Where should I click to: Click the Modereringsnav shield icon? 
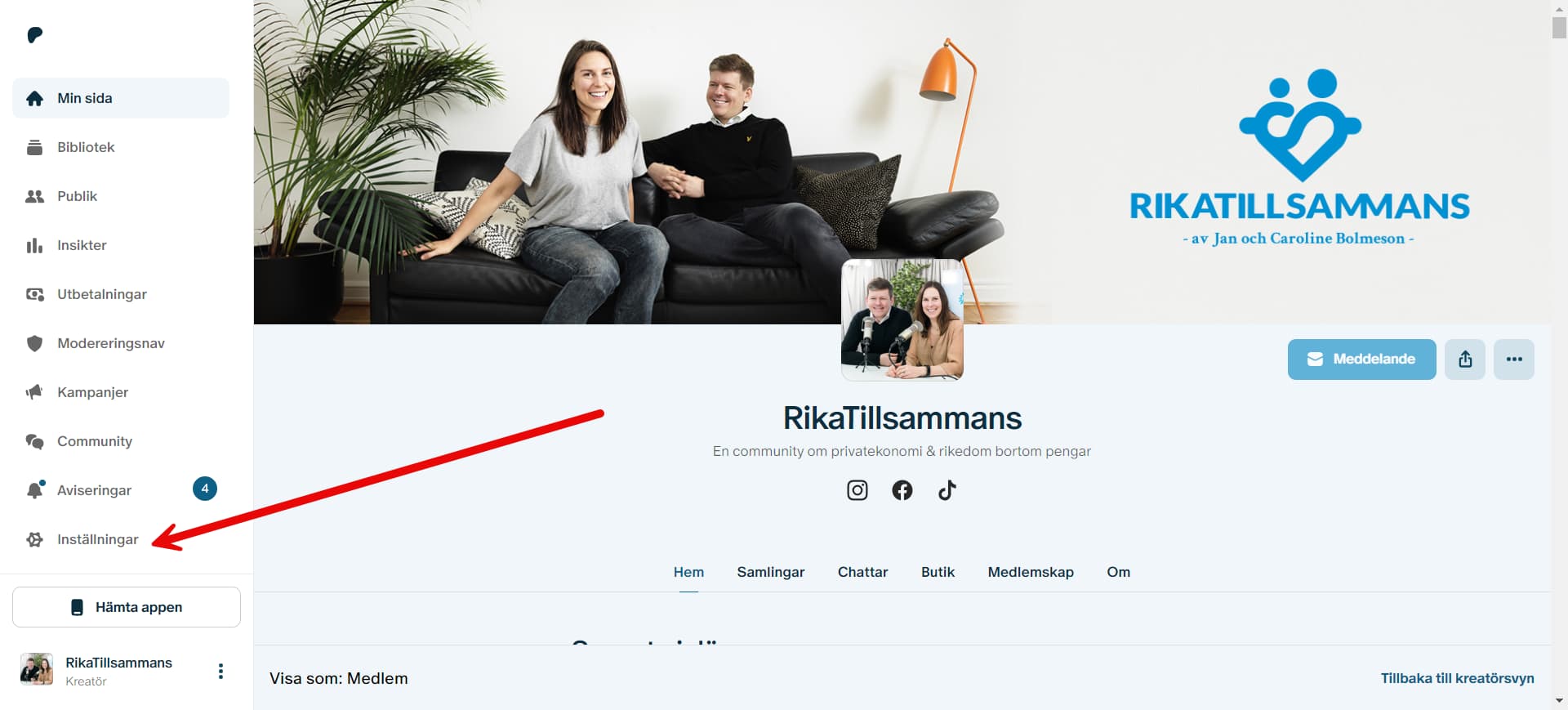click(x=34, y=343)
